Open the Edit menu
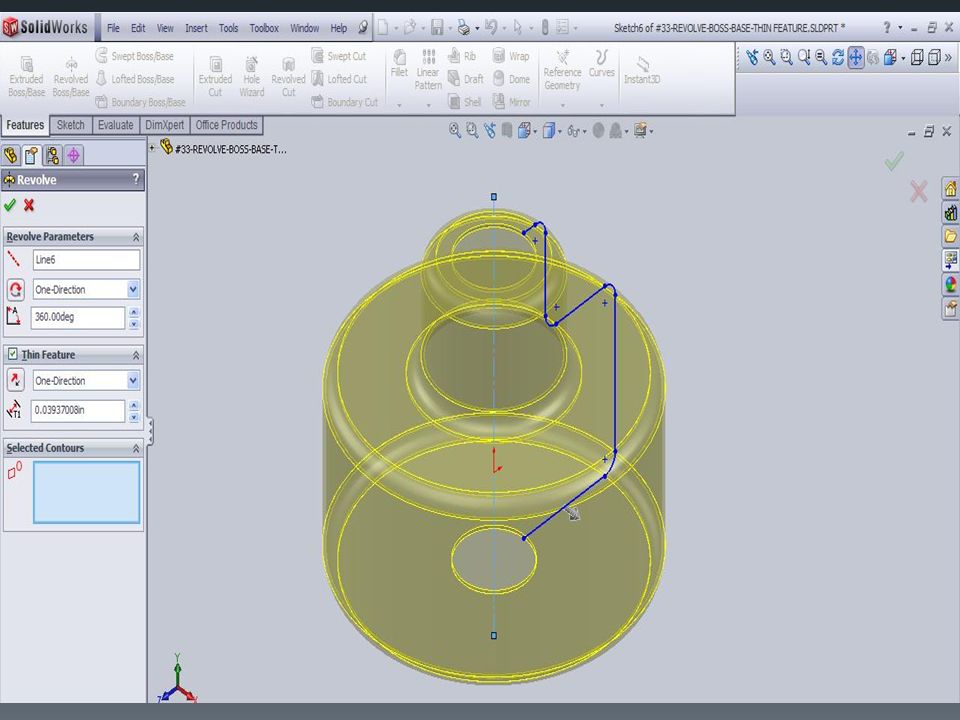Viewport: 960px width, 720px height. 138,28
